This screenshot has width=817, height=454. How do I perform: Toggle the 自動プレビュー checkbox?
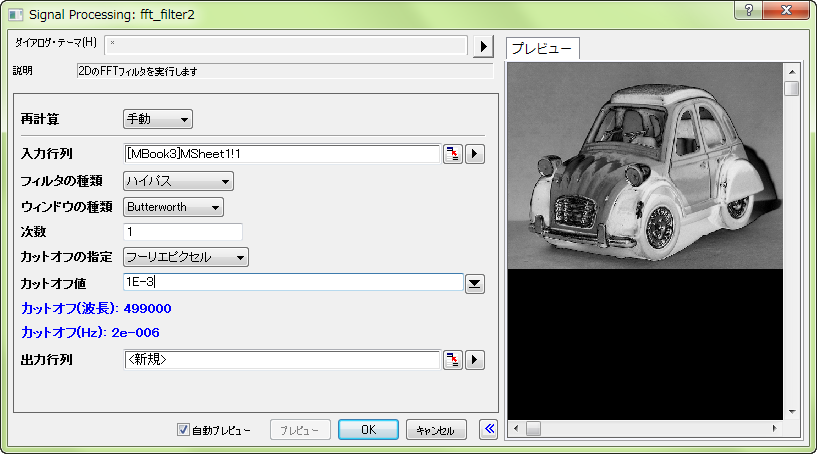tap(183, 430)
